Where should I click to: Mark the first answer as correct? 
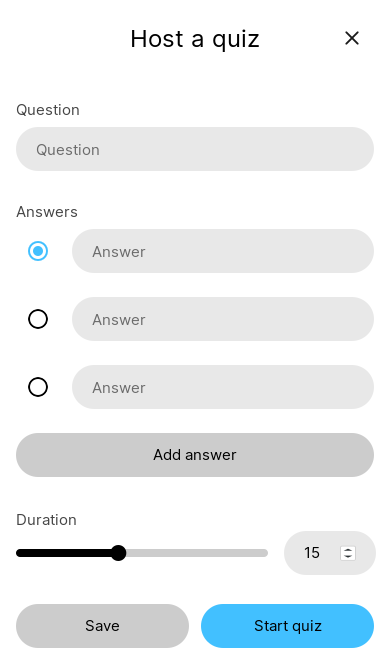38,251
